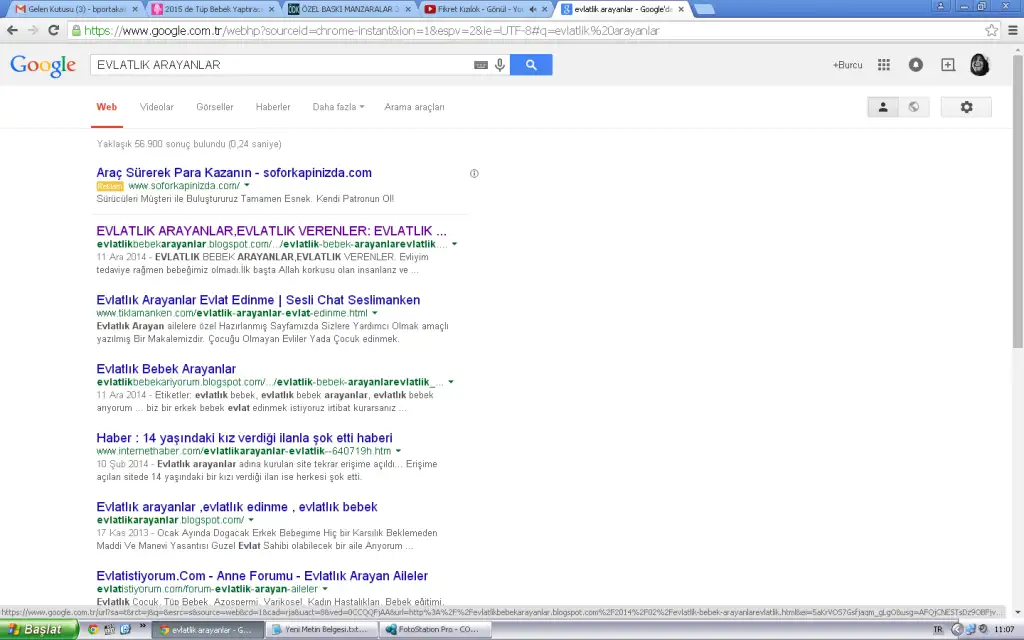Click the ad info icon beside the sponsored result
Viewport: 1024px width, 640px height.
pyautogui.click(x=474, y=173)
